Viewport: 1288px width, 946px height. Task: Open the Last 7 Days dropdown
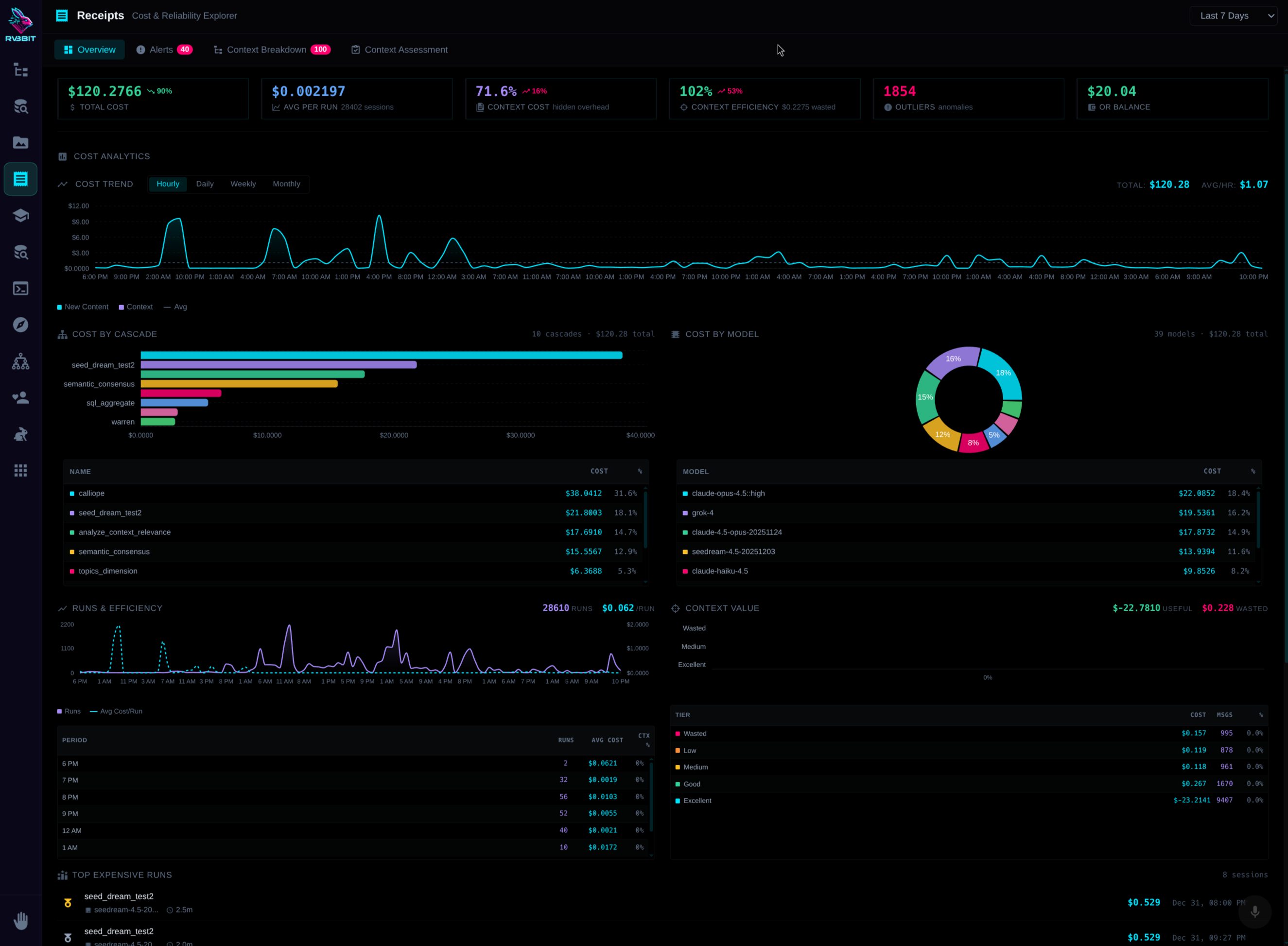point(1233,16)
